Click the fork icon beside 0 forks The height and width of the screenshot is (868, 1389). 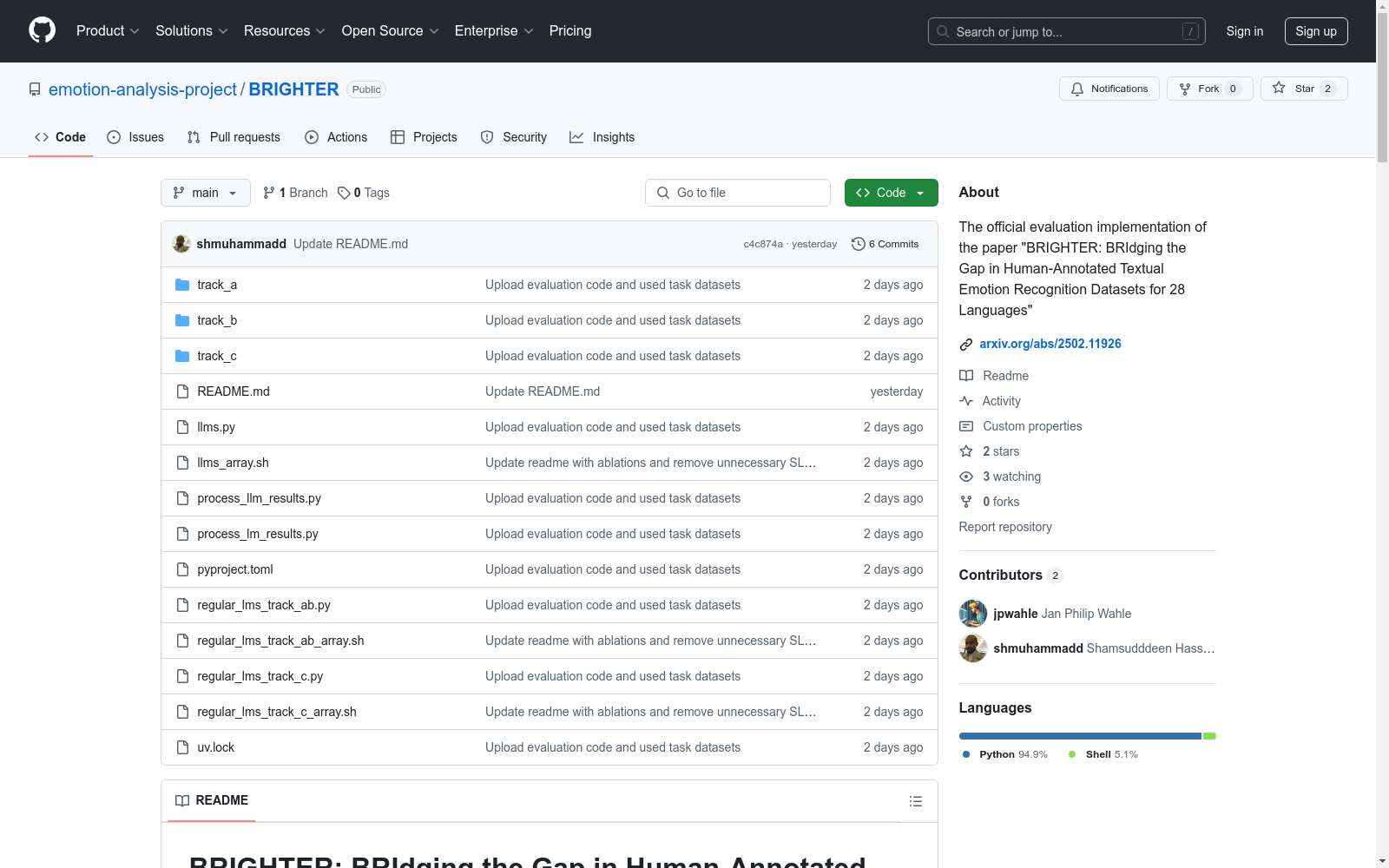[x=966, y=502]
